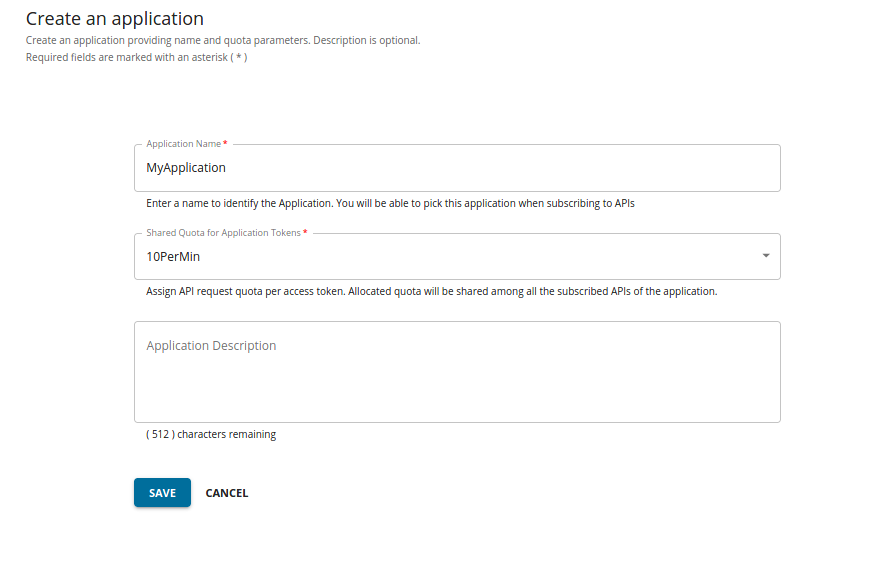This screenshot has width=875, height=575.
Task: Open the Shared Quota dropdown arrow
Action: (x=766, y=256)
